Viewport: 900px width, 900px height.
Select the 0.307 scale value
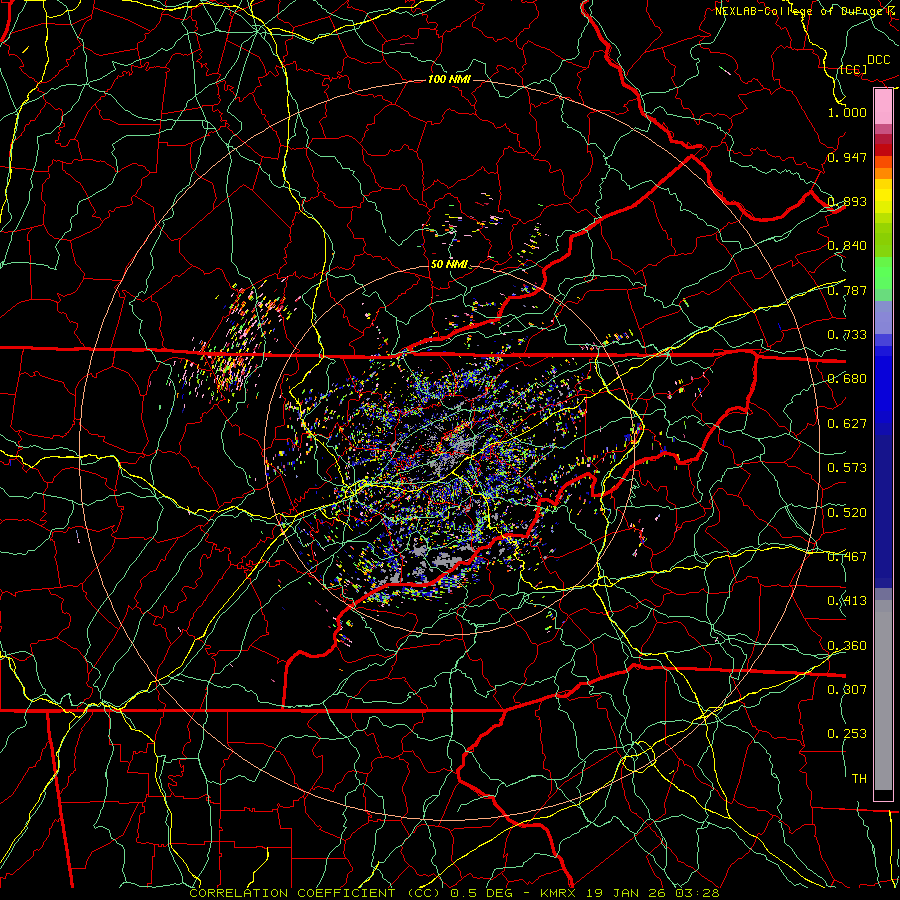click(847, 690)
